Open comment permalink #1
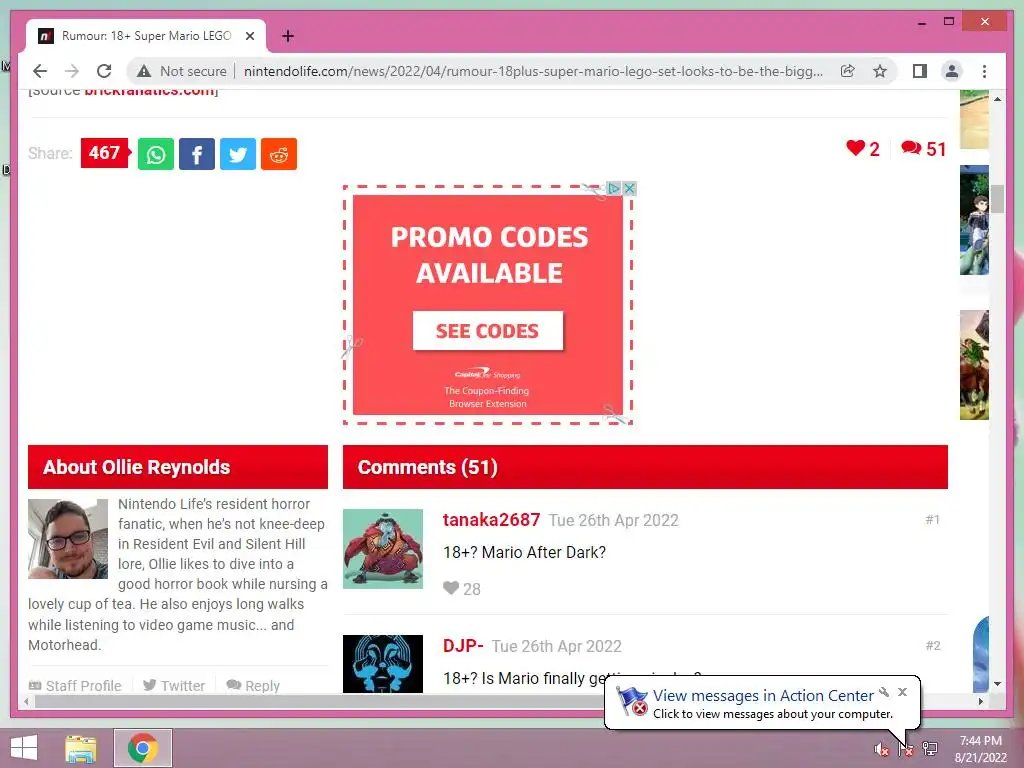The image size is (1024, 768). pos(933,520)
